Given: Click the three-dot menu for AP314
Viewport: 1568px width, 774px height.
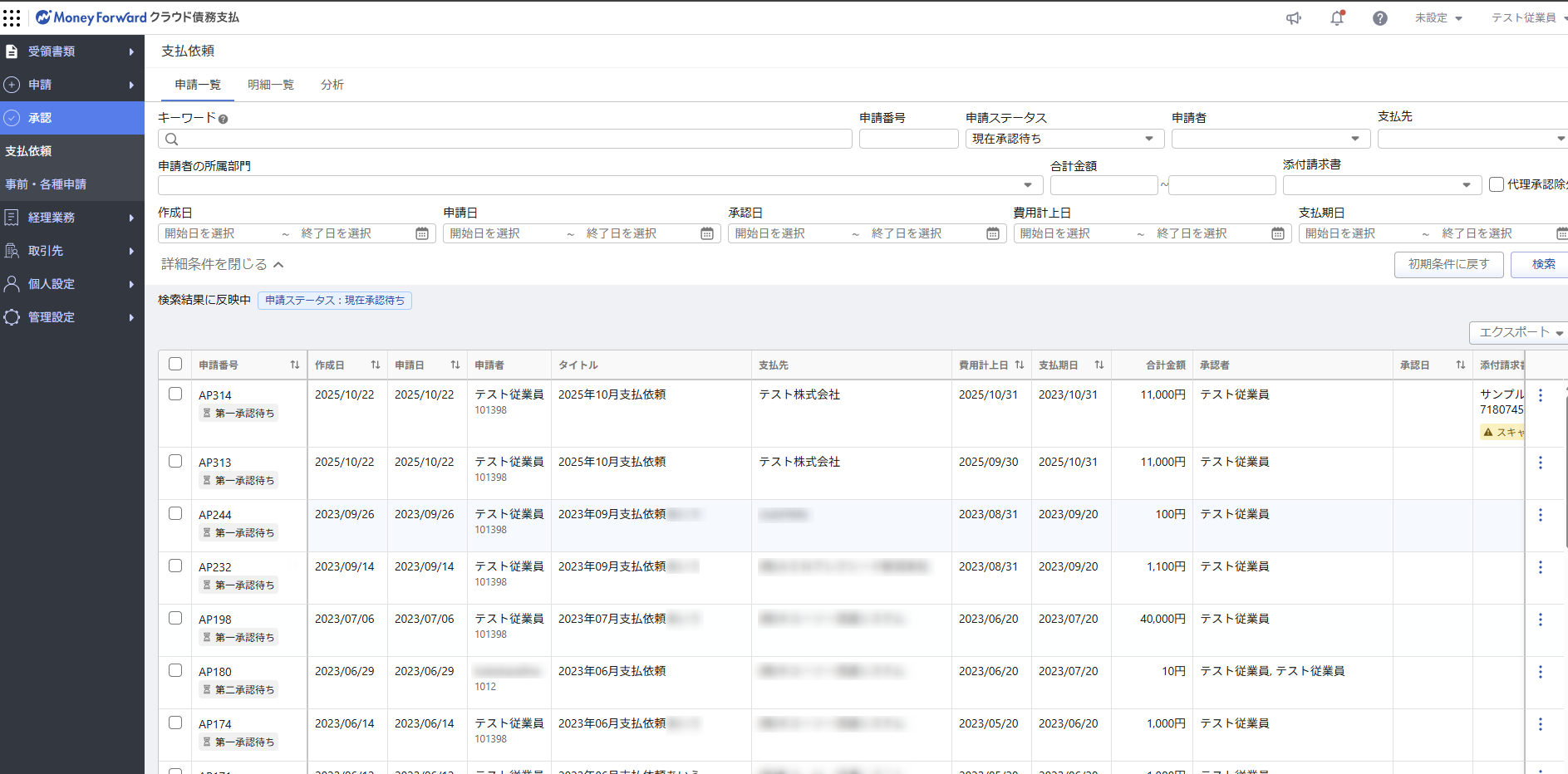Looking at the screenshot, I should (1540, 396).
